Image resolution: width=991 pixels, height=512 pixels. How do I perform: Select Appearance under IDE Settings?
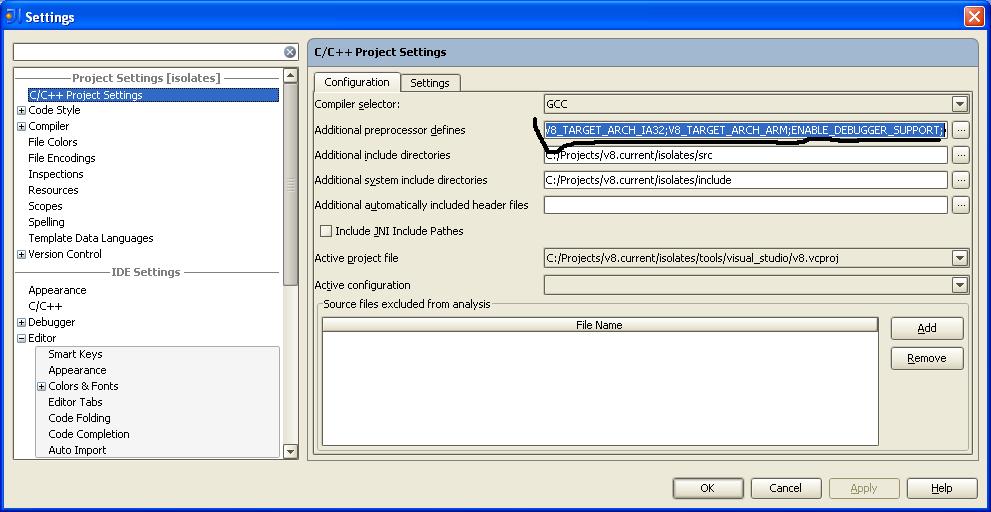(x=57, y=290)
